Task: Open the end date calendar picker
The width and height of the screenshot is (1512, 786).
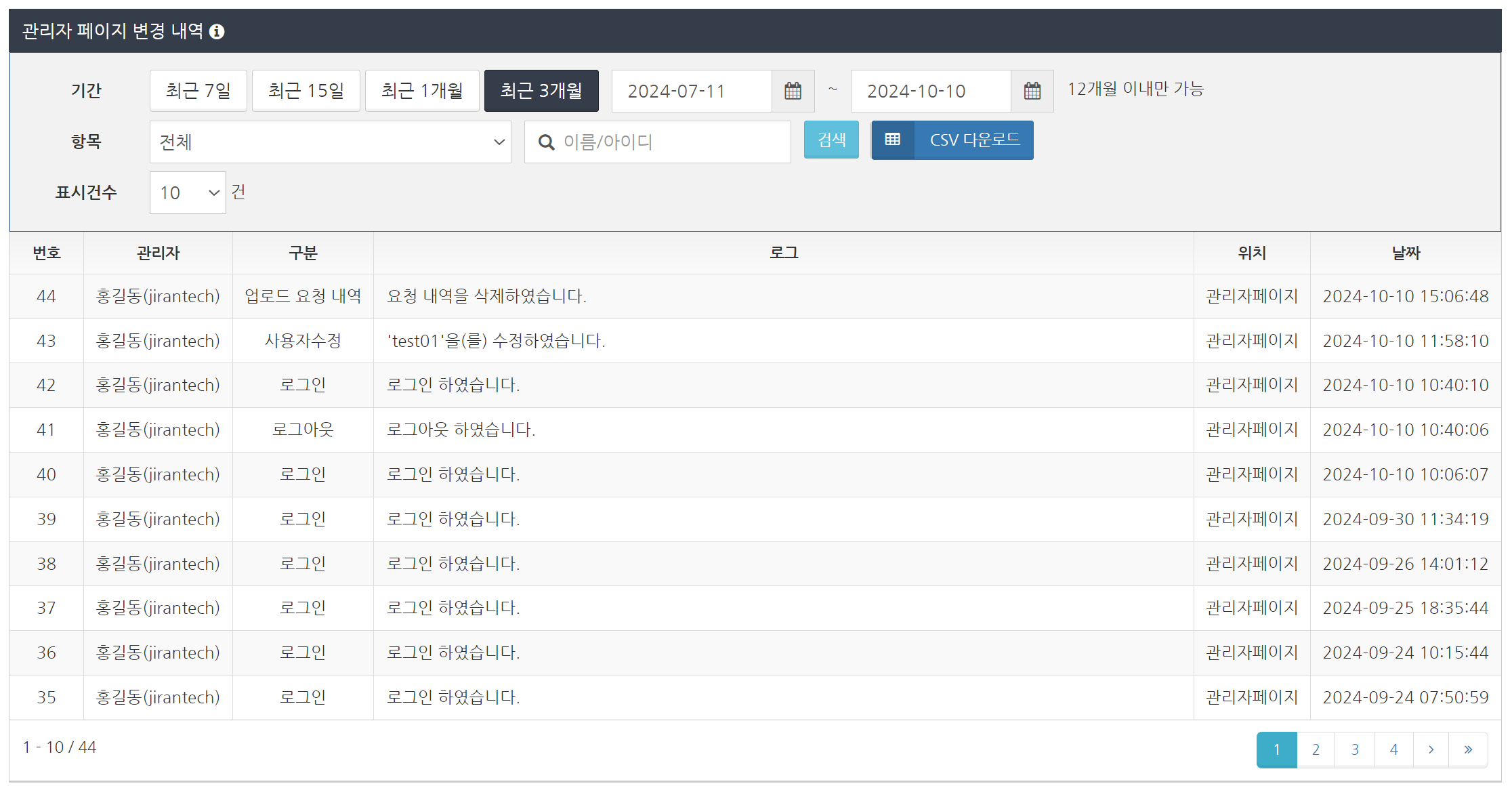Action: point(1032,91)
